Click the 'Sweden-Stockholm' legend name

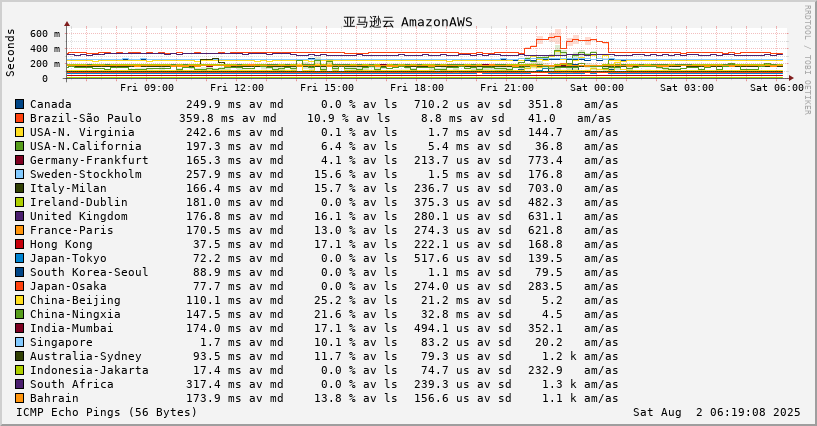85,174
